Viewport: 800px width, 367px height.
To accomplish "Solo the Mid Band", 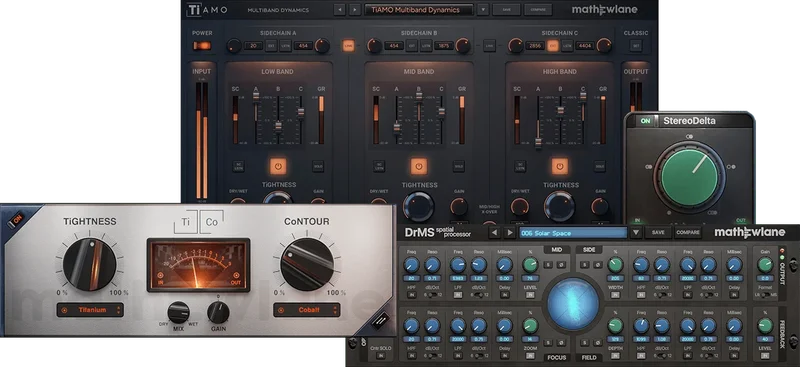I will [x=458, y=166].
